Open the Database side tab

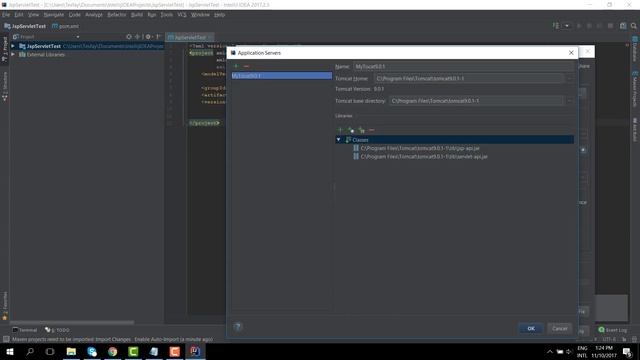pyautogui.click(x=635, y=49)
